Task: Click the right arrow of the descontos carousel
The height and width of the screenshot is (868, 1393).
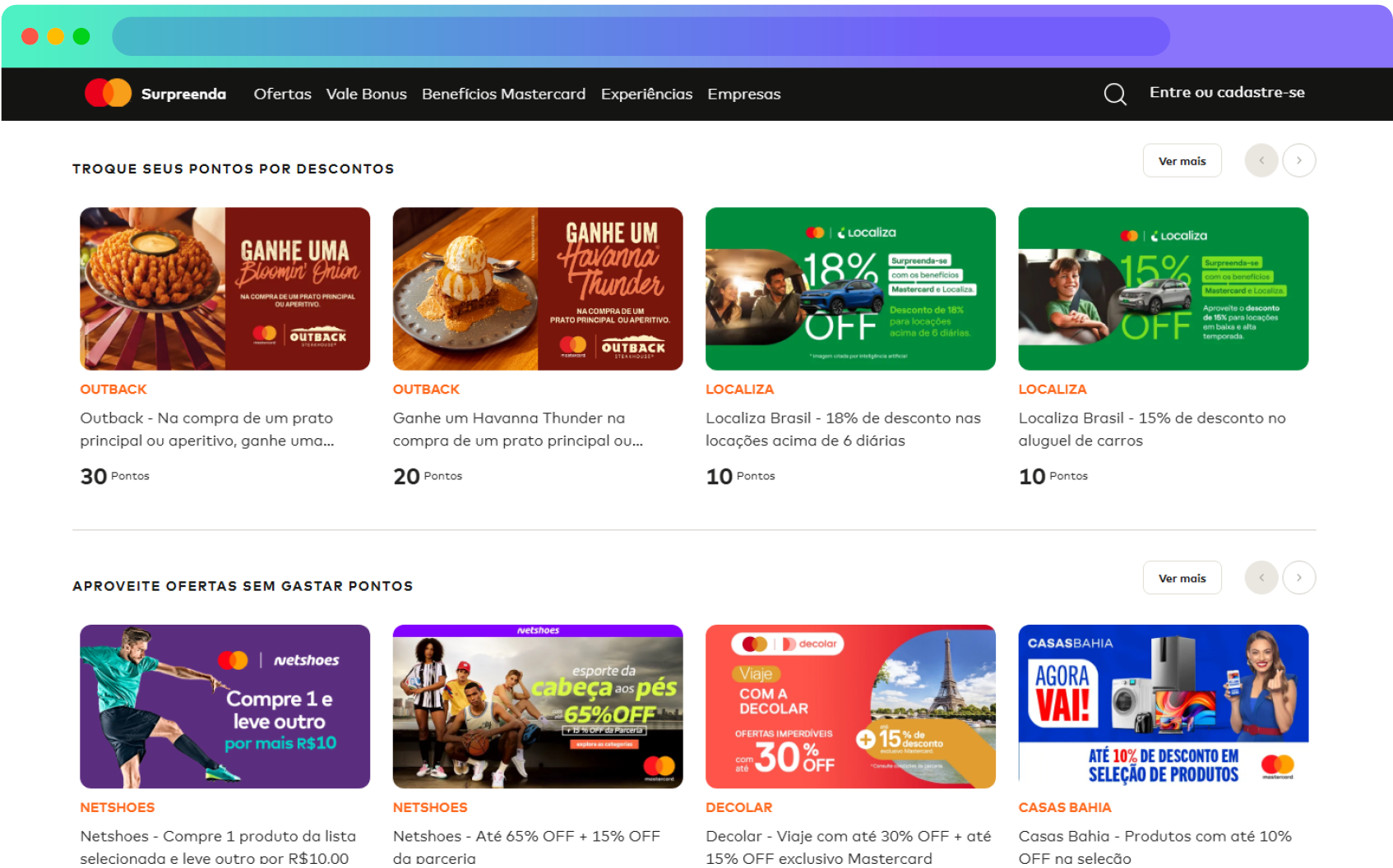Action: coord(1298,160)
